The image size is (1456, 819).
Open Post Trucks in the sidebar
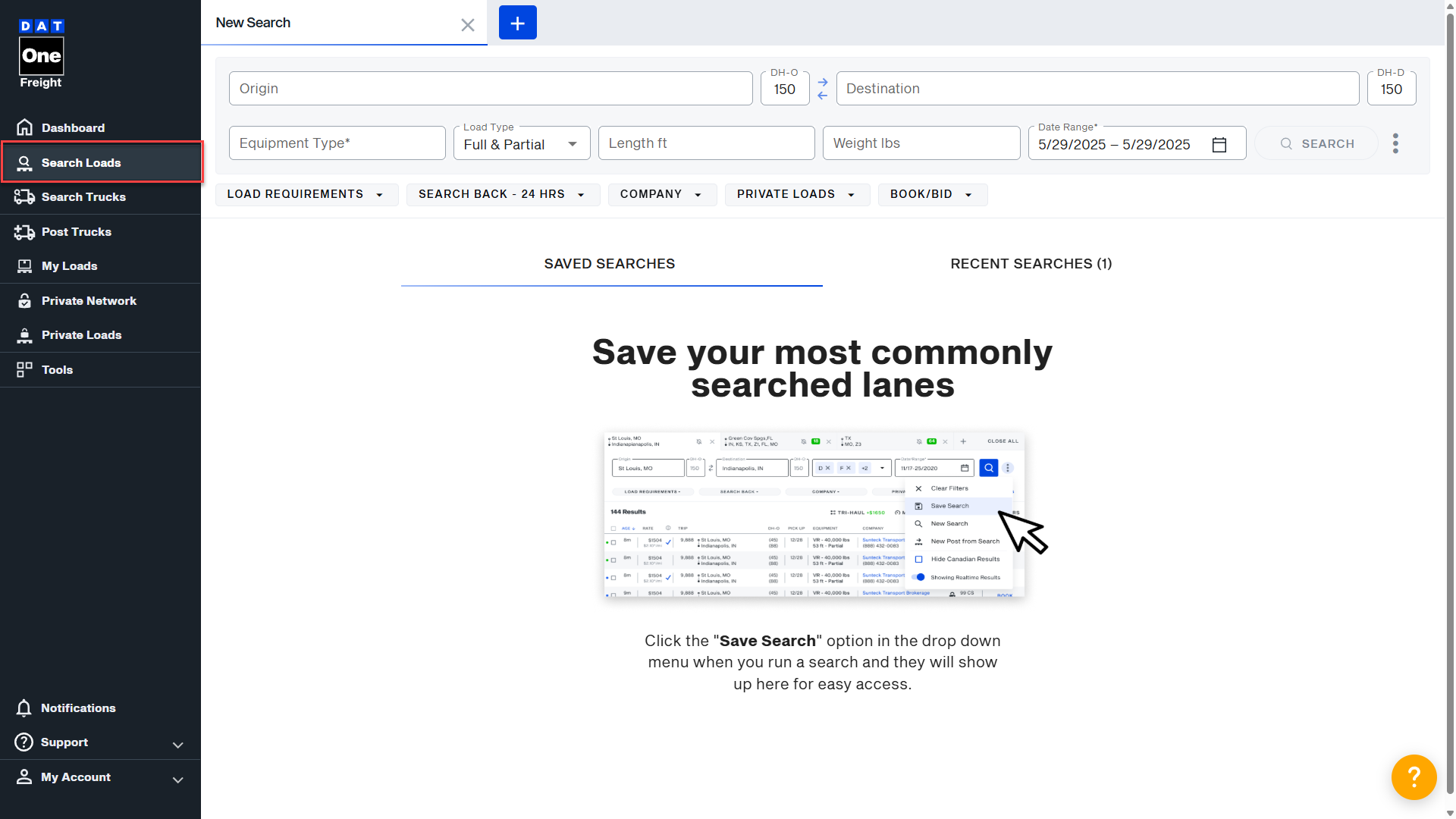[77, 231]
